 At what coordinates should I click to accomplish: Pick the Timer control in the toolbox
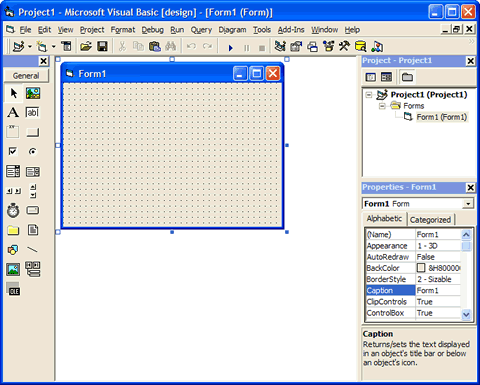point(13,210)
